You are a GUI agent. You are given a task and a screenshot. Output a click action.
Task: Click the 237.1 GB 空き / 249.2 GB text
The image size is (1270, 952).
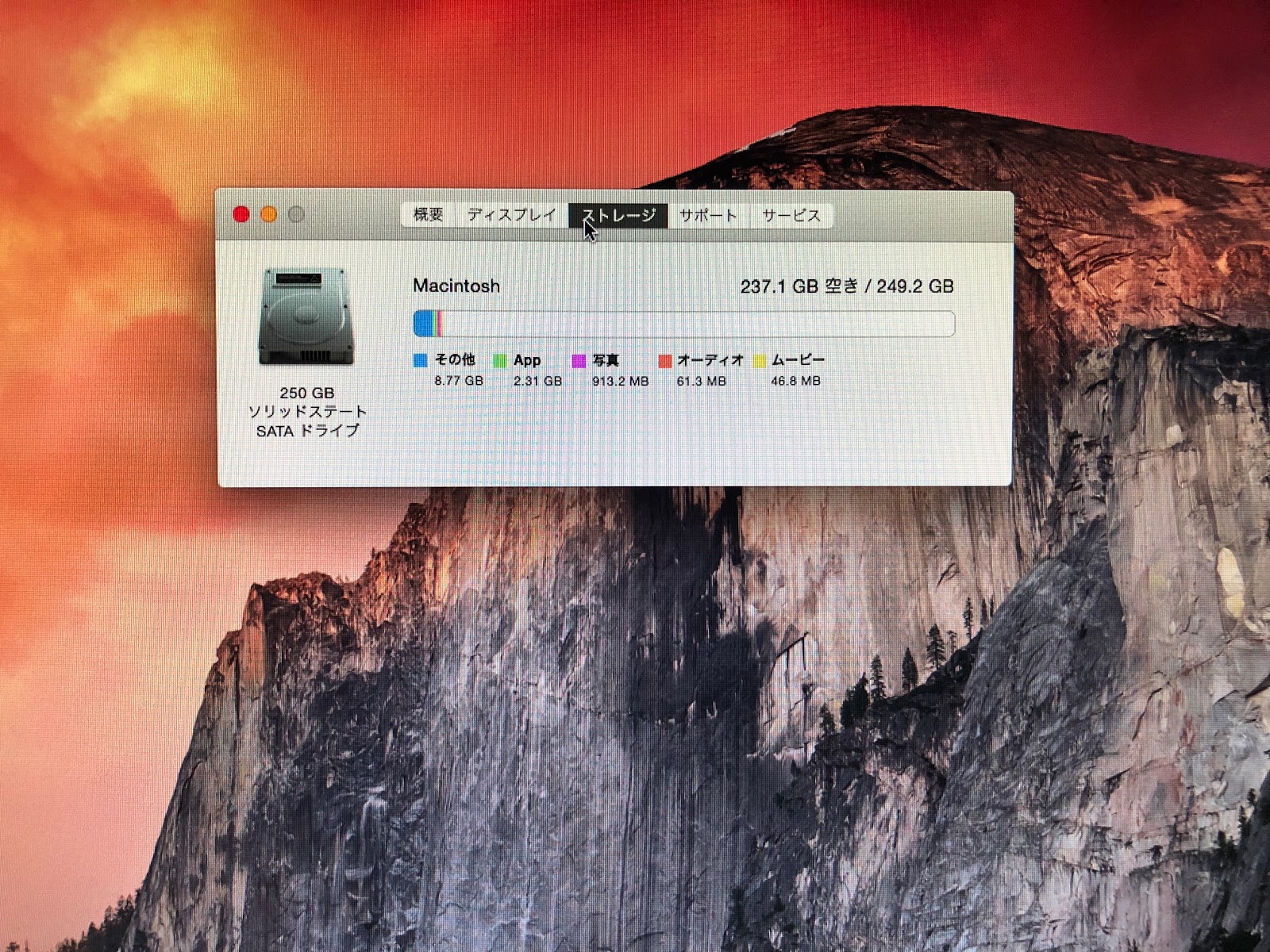click(x=847, y=286)
